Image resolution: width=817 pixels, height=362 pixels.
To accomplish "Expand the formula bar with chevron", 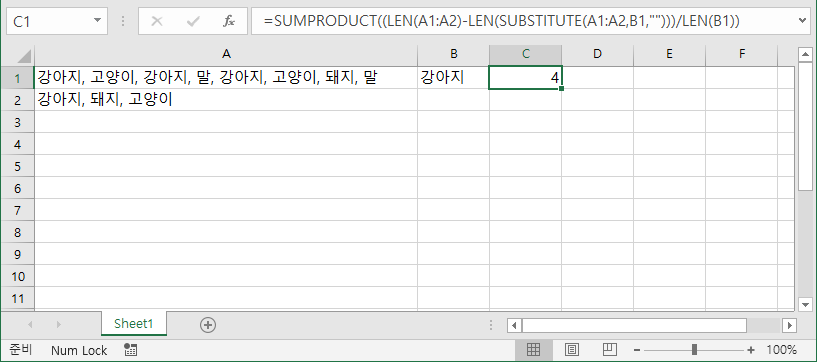I will tap(803, 21).
